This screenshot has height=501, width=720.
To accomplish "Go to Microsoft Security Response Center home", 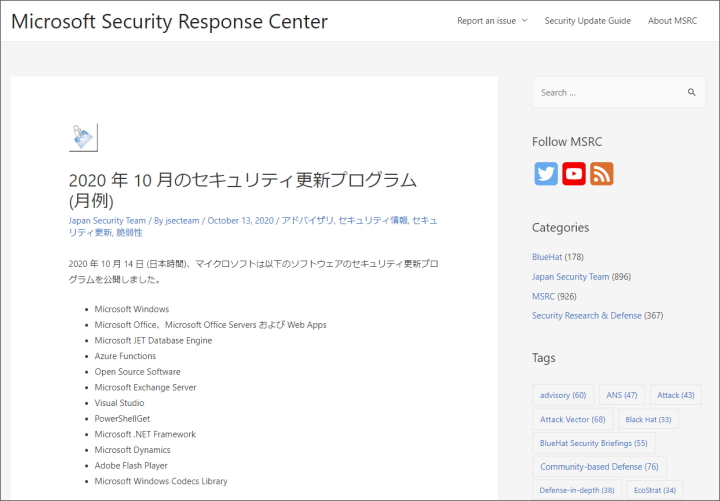I will tap(169, 21).
